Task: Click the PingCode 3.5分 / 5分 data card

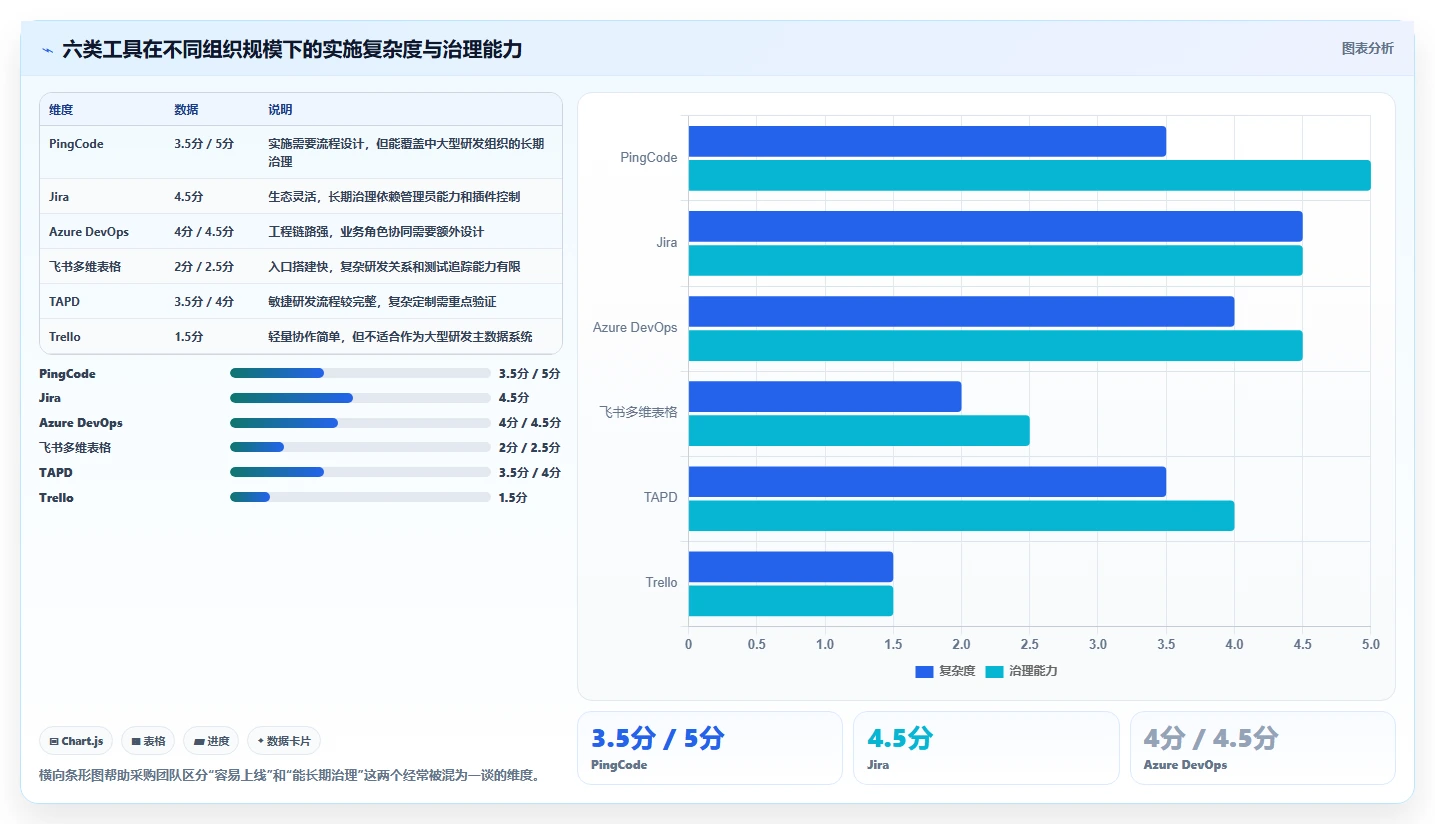Action: pyautogui.click(x=709, y=748)
